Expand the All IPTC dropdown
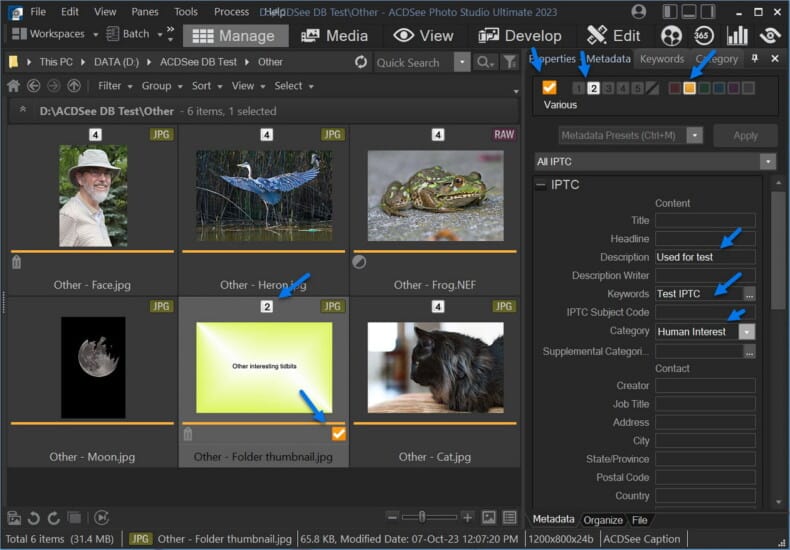Image resolution: width=790 pixels, height=550 pixels. [x=767, y=161]
